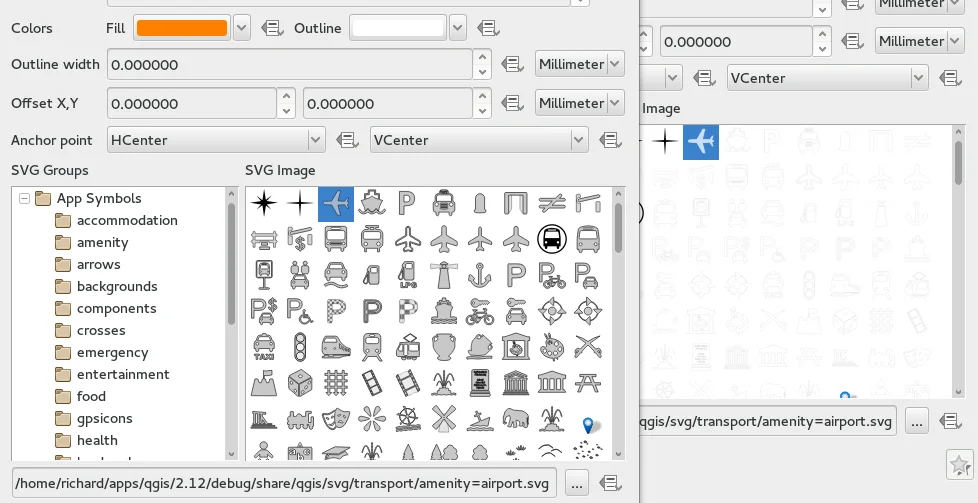Open the VCenter anchor point dropdown
Image resolution: width=978 pixels, height=503 pixels.
tap(578, 141)
